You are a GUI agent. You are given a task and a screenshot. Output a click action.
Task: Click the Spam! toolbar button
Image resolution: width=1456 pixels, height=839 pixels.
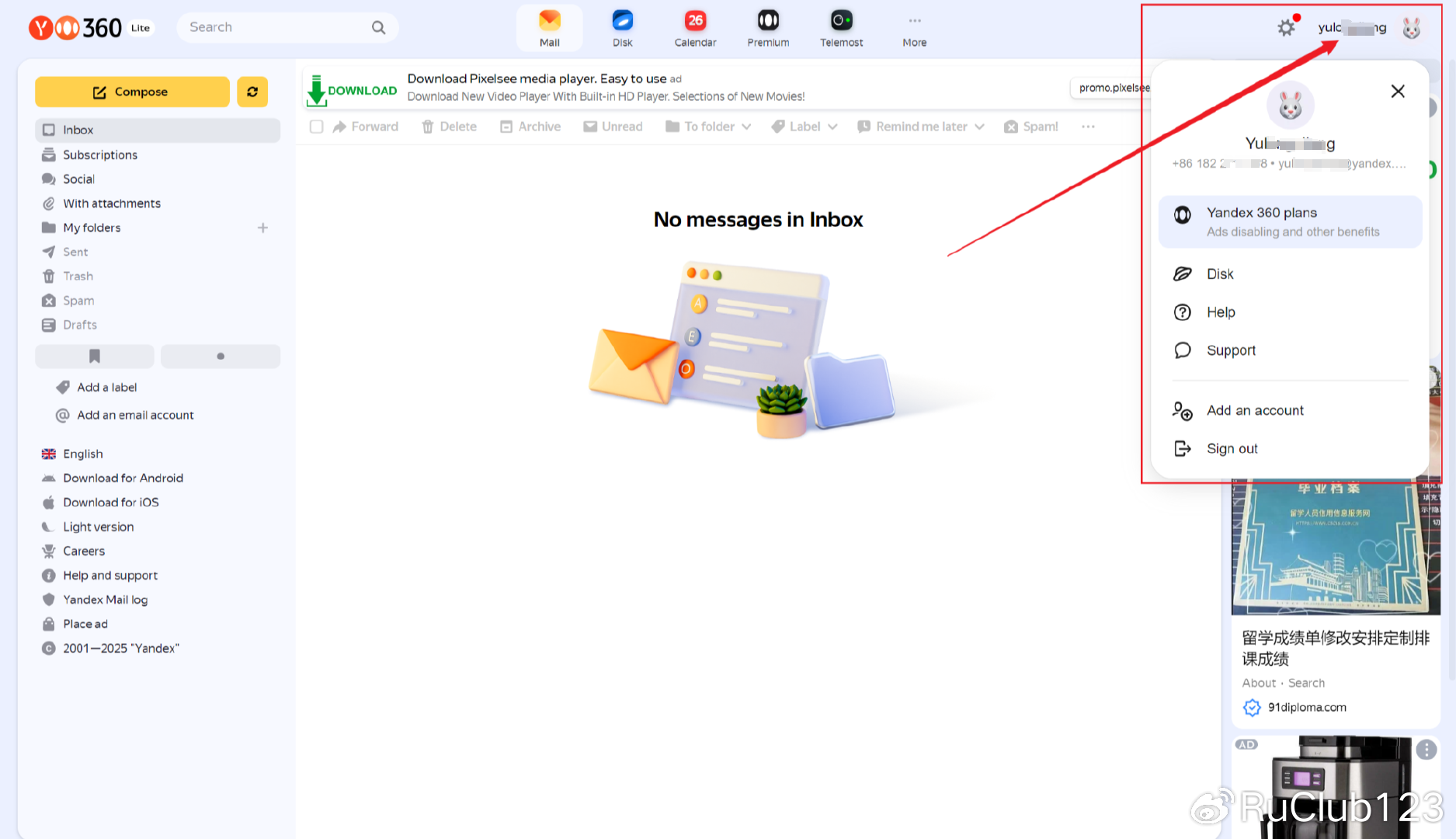1030,127
